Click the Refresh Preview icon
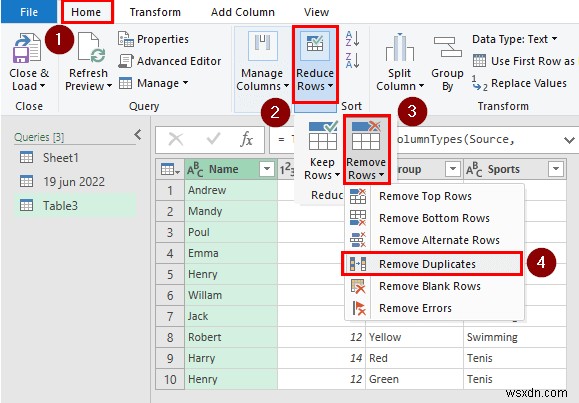579x403 pixels. coord(91,48)
